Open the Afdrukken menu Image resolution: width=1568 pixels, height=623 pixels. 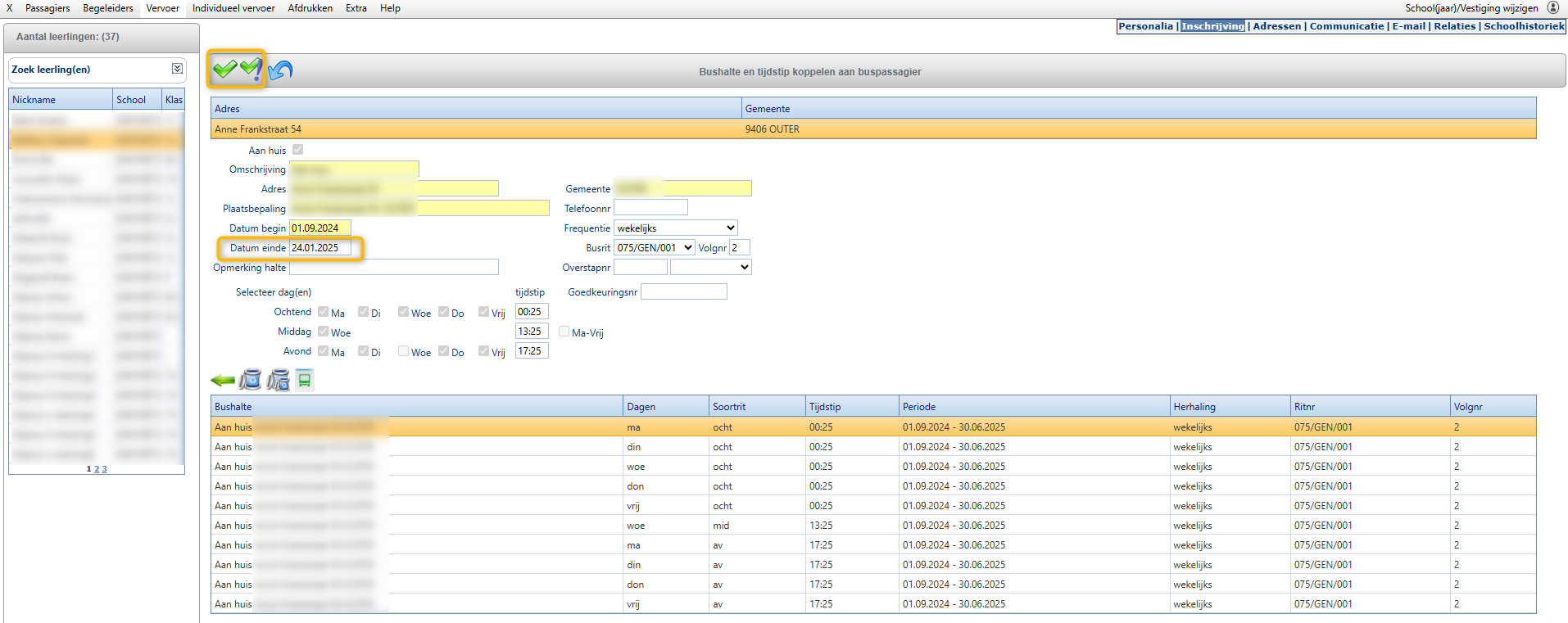[x=310, y=8]
